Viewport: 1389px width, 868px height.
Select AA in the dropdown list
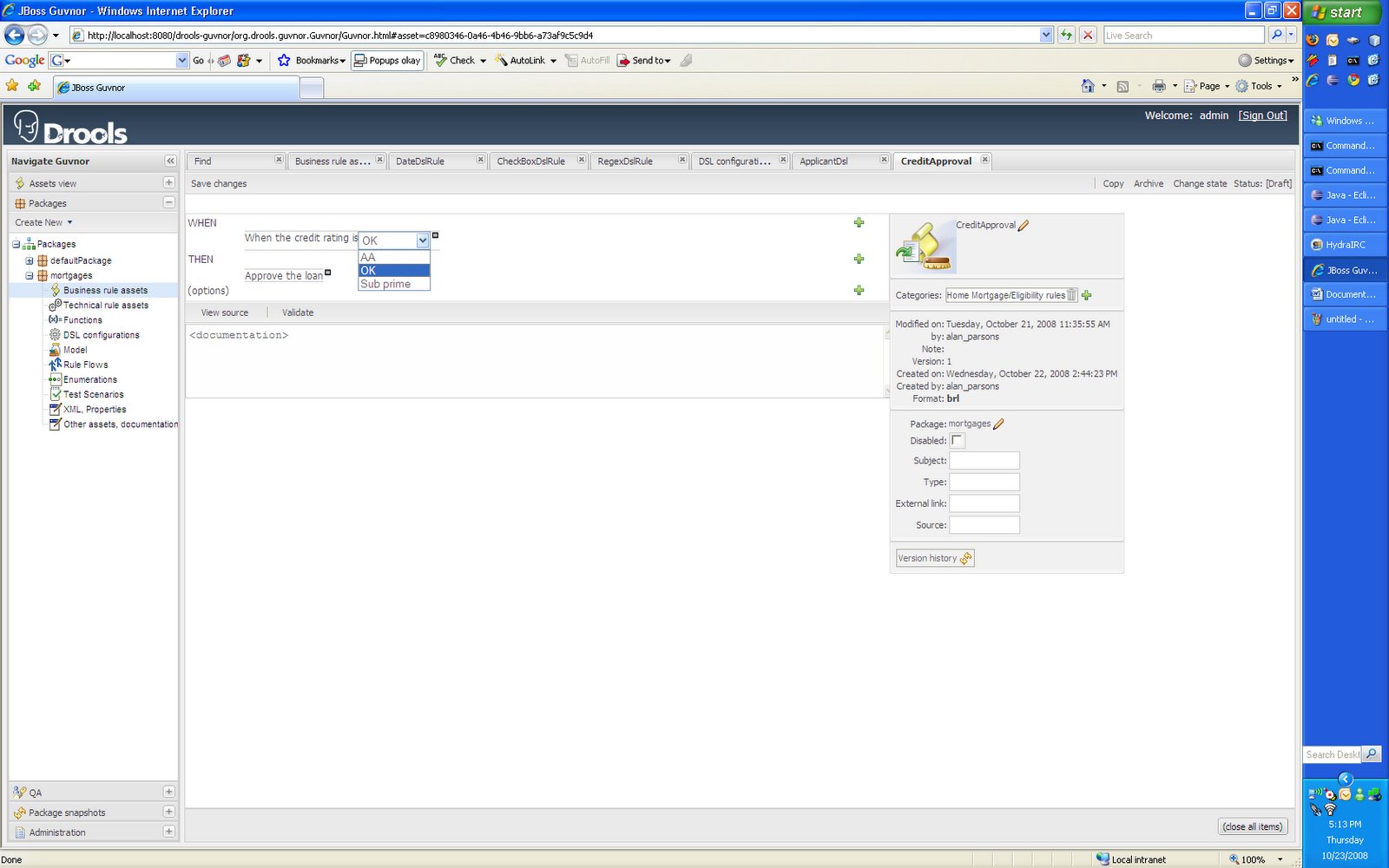tap(394, 257)
